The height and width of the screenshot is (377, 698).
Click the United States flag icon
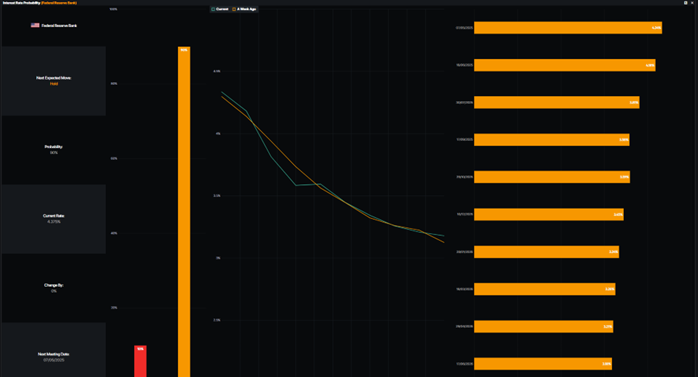point(35,25)
